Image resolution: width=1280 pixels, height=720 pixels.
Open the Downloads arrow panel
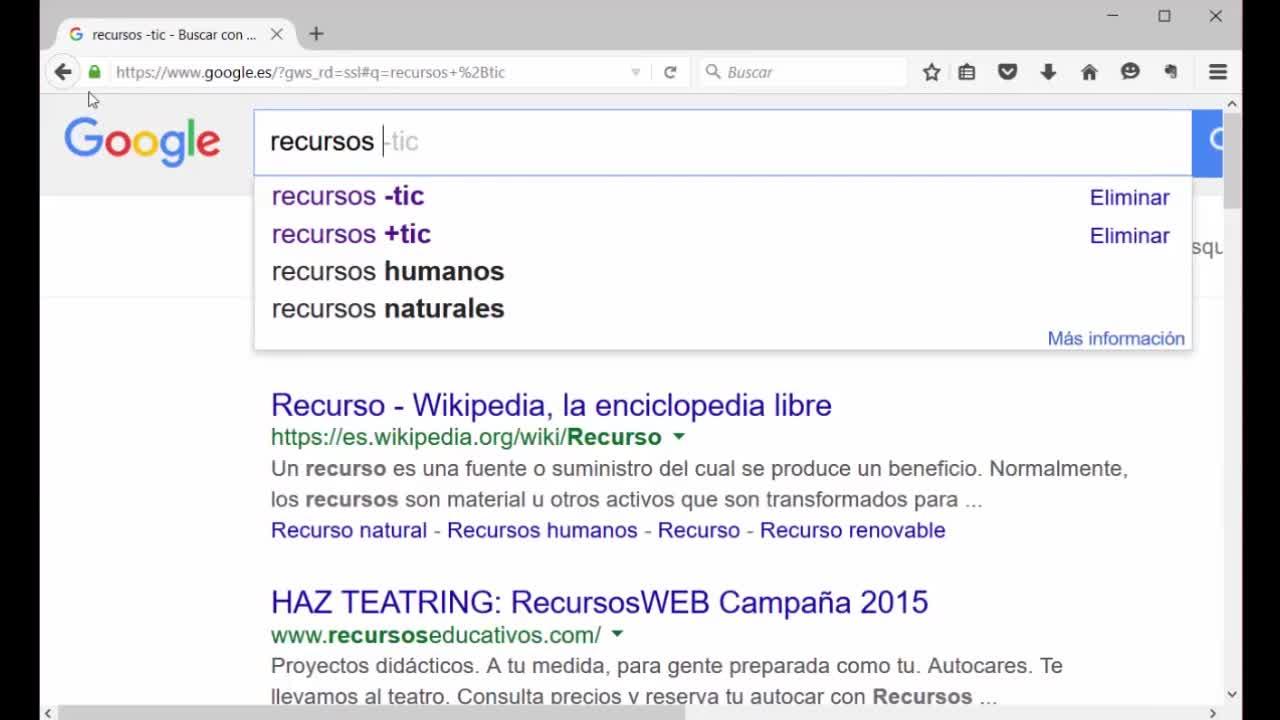click(x=1048, y=72)
